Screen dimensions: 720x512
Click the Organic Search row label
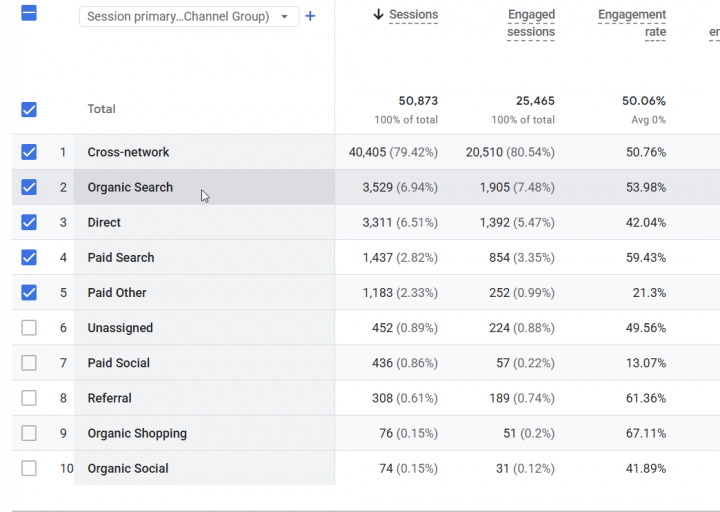[130, 187]
